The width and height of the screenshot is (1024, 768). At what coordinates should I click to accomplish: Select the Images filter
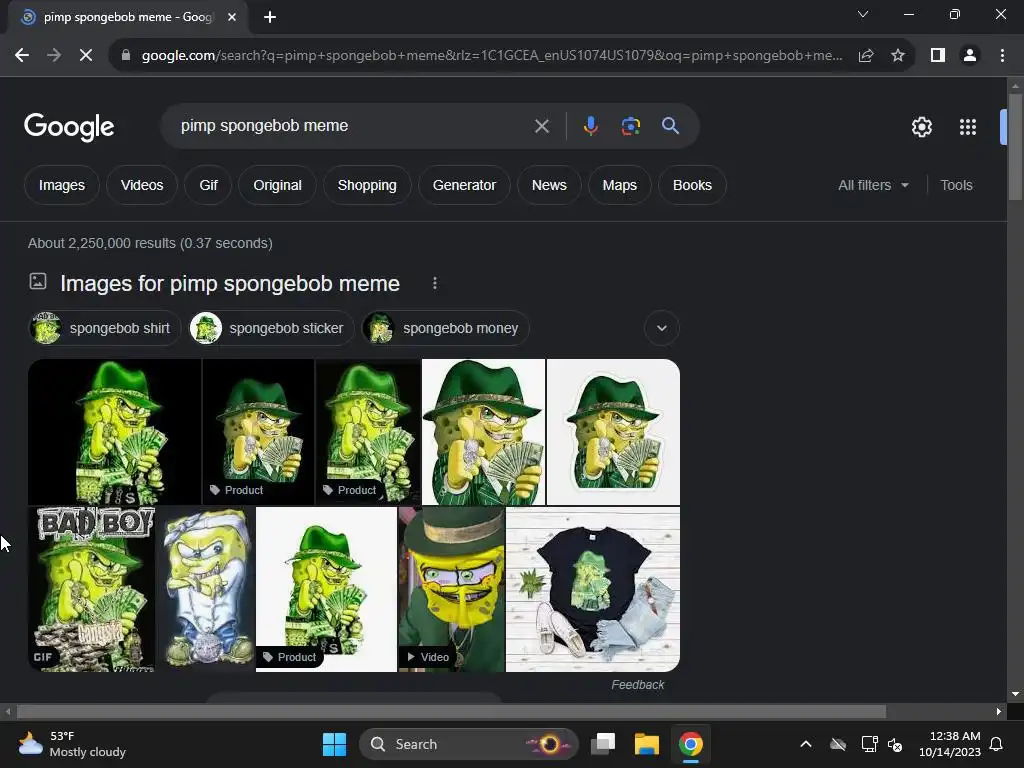[x=61, y=185]
